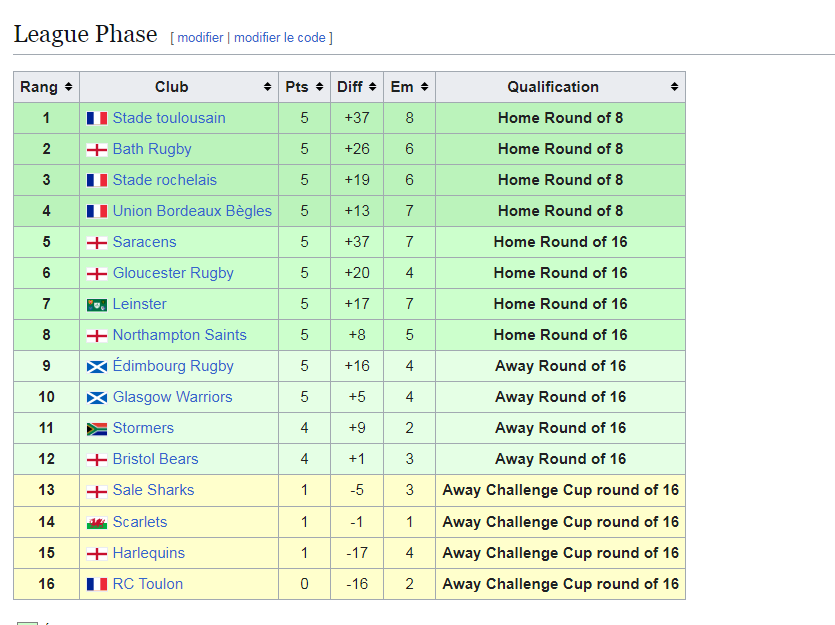Select Bristol Bears' +1 Diff cell
Image resolution: width=835 pixels, height=625 pixels.
point(357,459)
